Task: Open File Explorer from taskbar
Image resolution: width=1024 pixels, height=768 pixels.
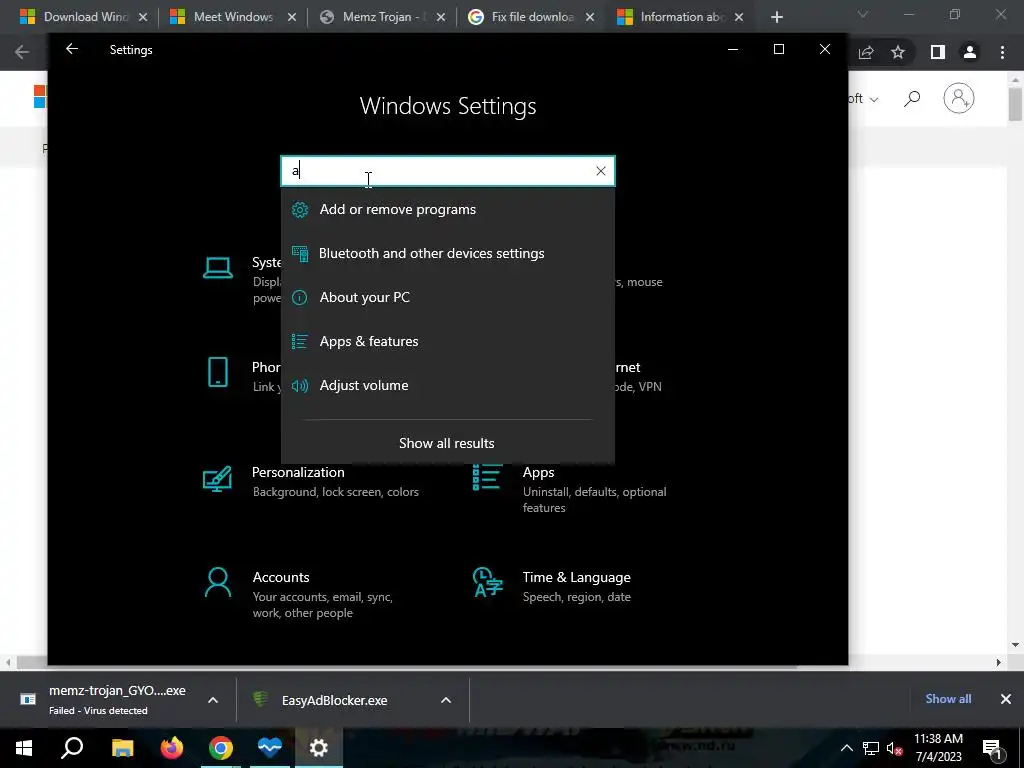Action: [122, 748]
